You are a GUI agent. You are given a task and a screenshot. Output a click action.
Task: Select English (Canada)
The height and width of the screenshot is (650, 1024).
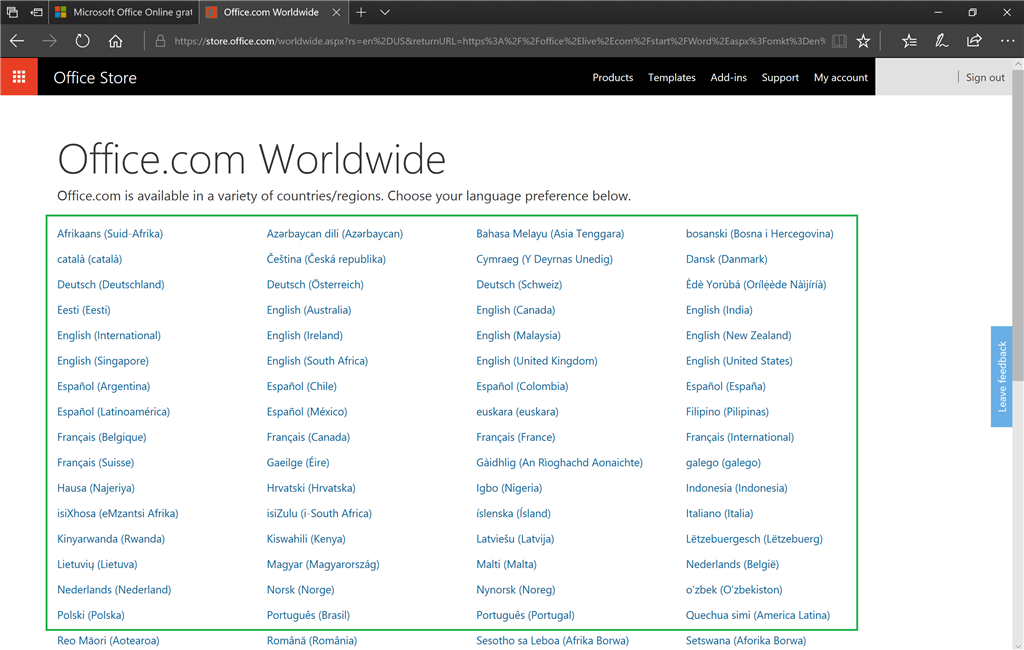click(515, 310)
